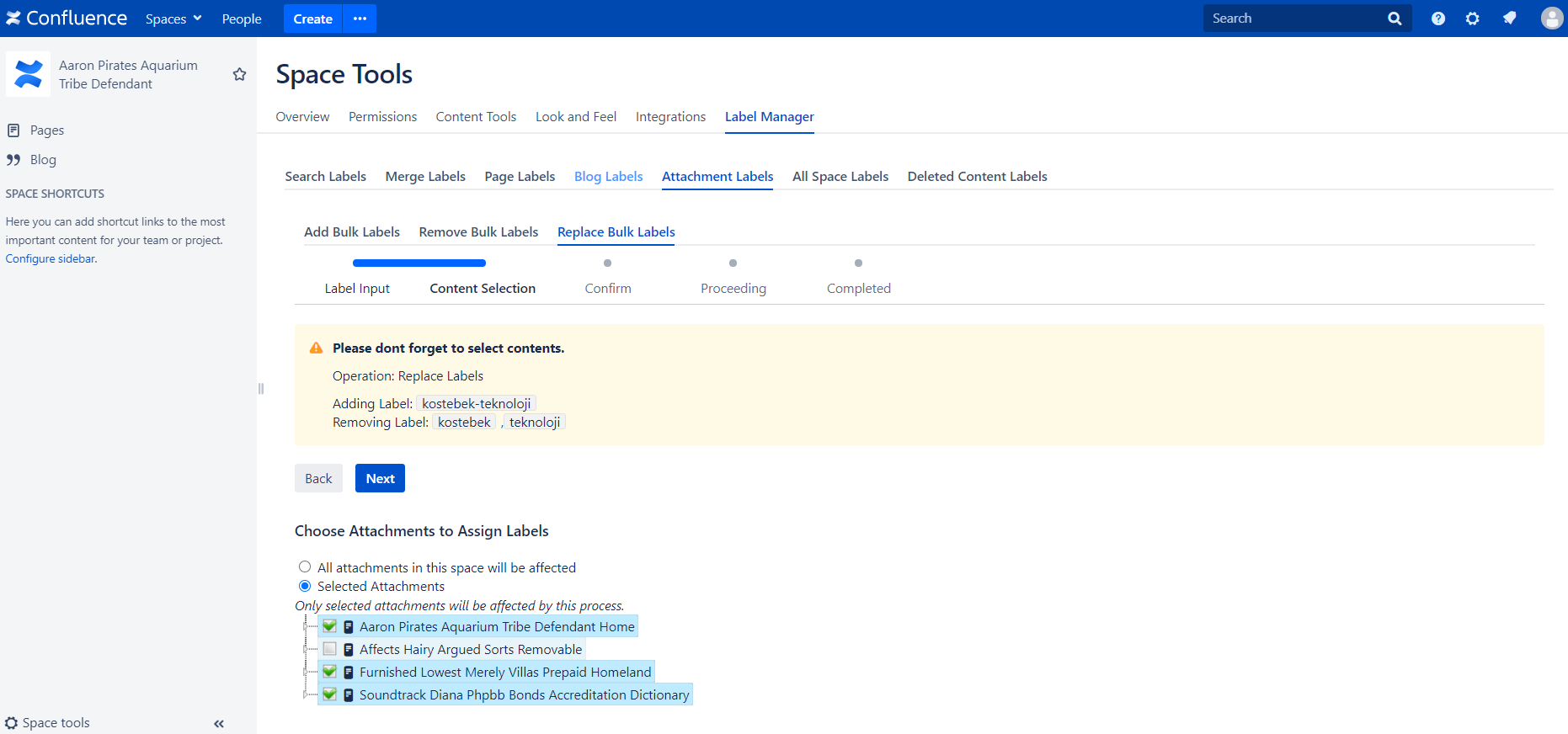Collapse the sidebar with double chevron
This screenshot has height=734, width=1568.
(x=219, y=724)
